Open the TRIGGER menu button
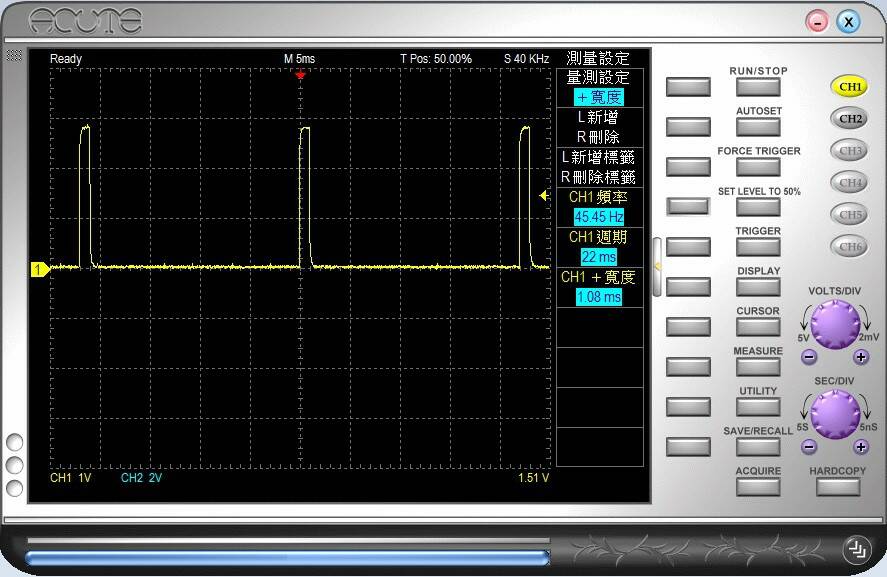 point(758,247)
